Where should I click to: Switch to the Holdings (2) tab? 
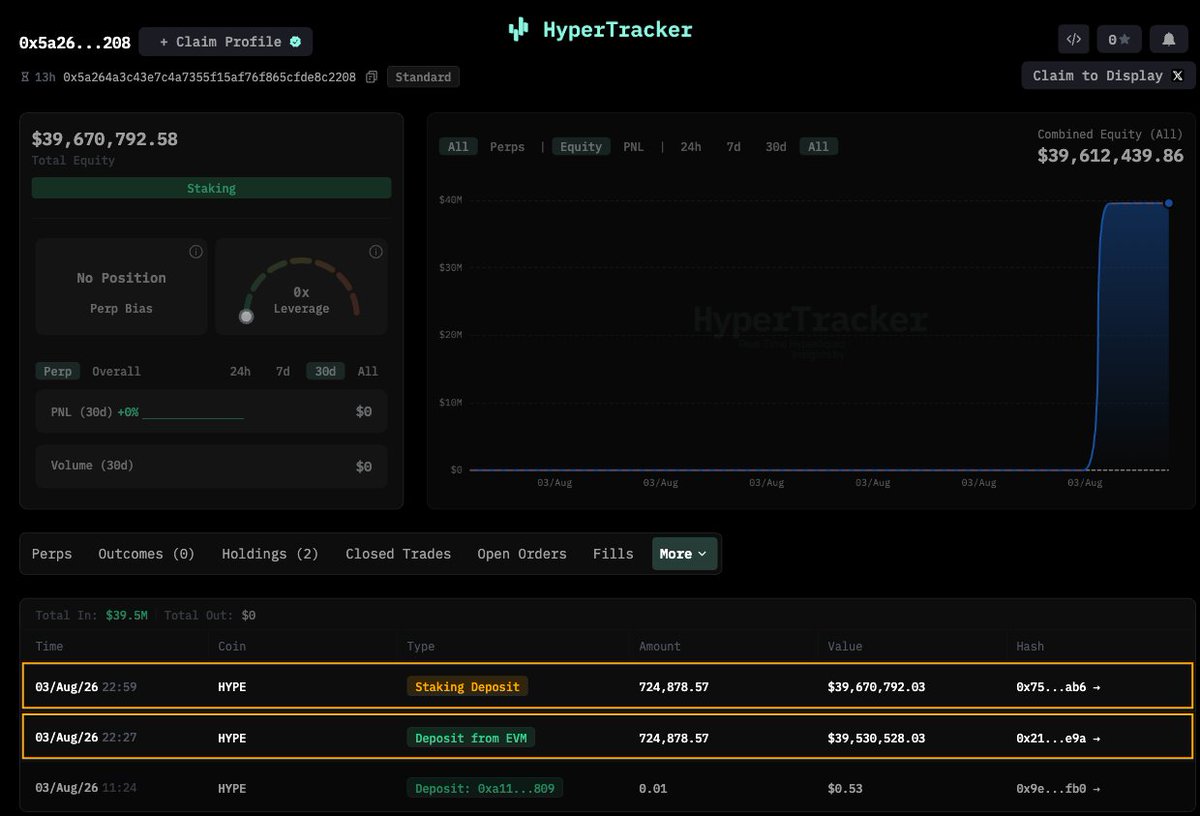[x=270, y=554]
